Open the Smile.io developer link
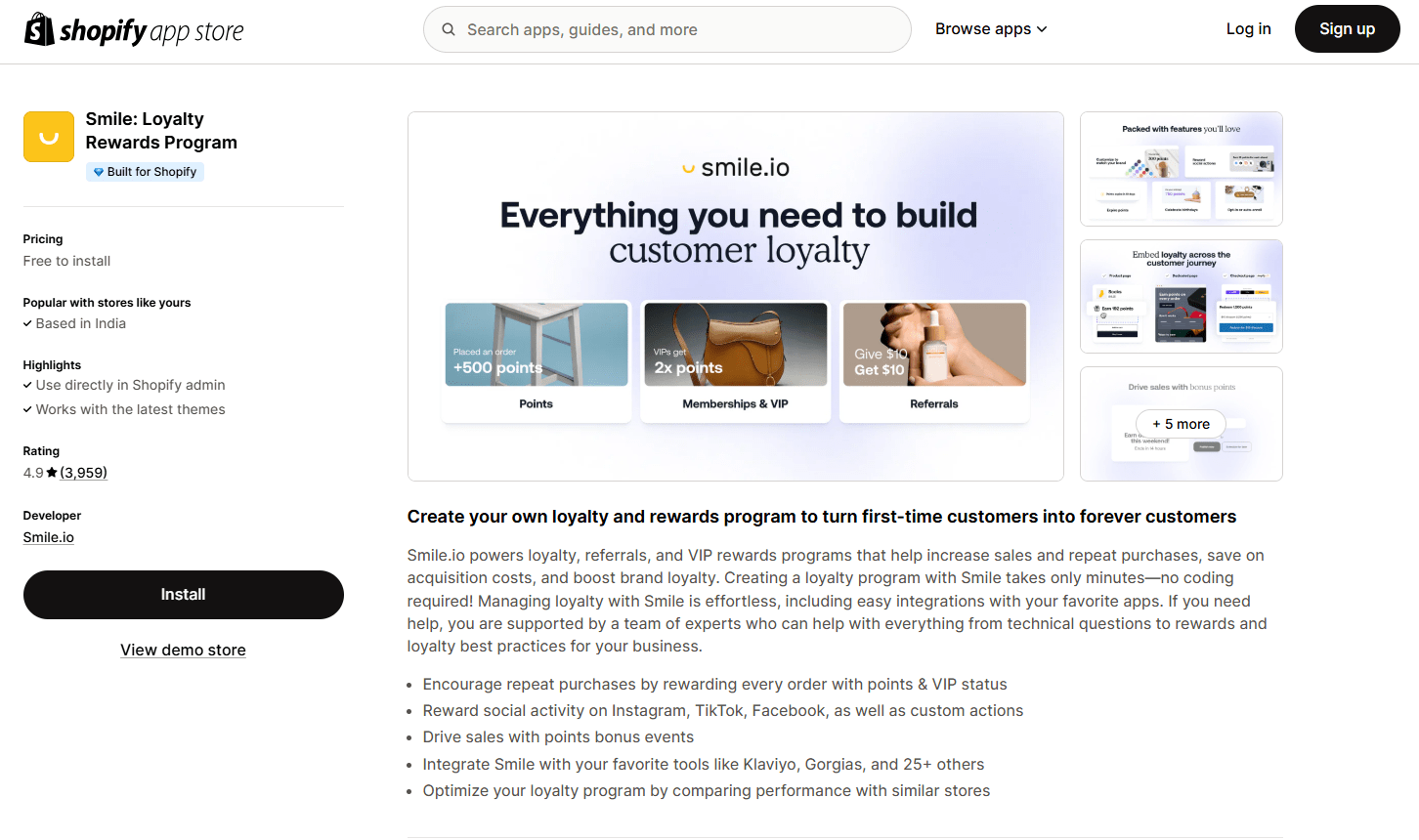Image resolution: width=1419 pixels, height=840 pixels. pos(49,537)
